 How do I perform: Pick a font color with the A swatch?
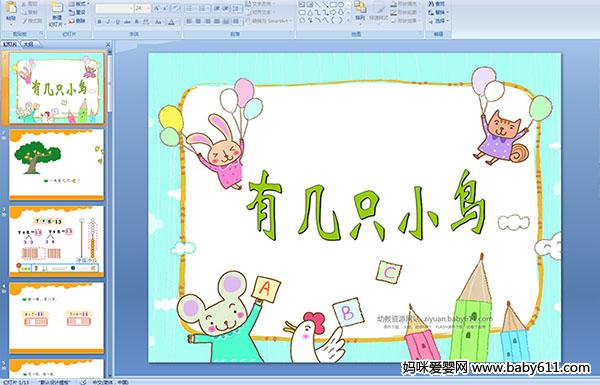pyautogui.click(x=171, y=22)
